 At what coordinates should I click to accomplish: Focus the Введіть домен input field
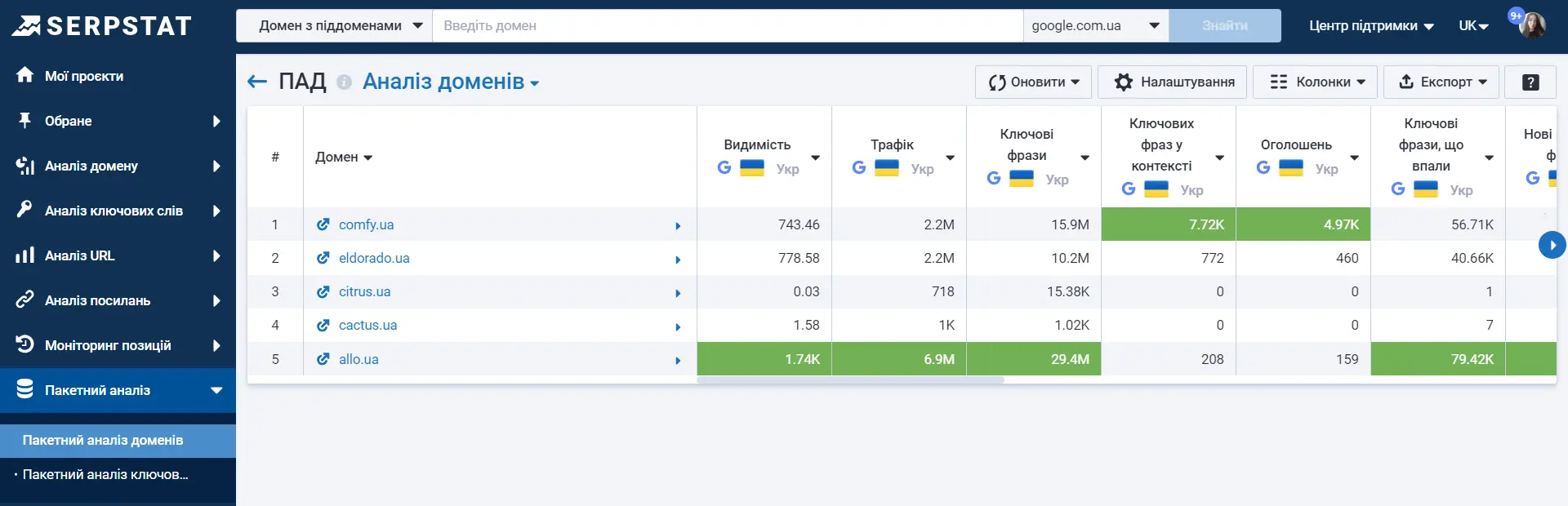[728, 25]
